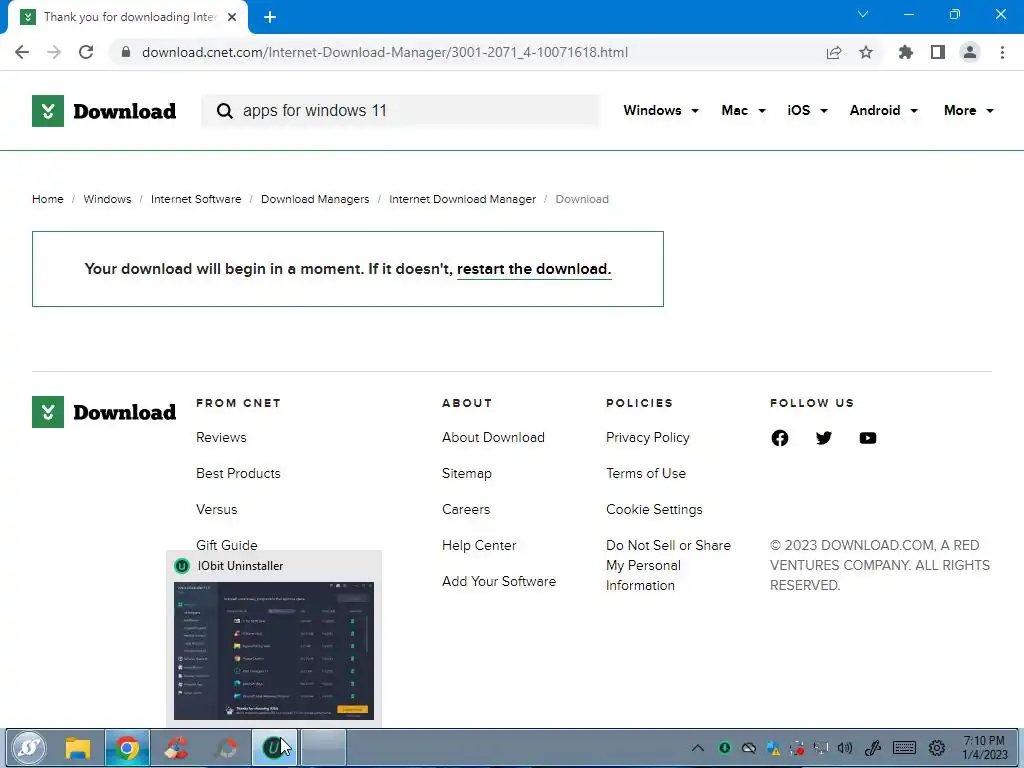Open the settings gear in system tray
Image resolution: width=1024 pixels, height=768 pixels.
[937, 748]
